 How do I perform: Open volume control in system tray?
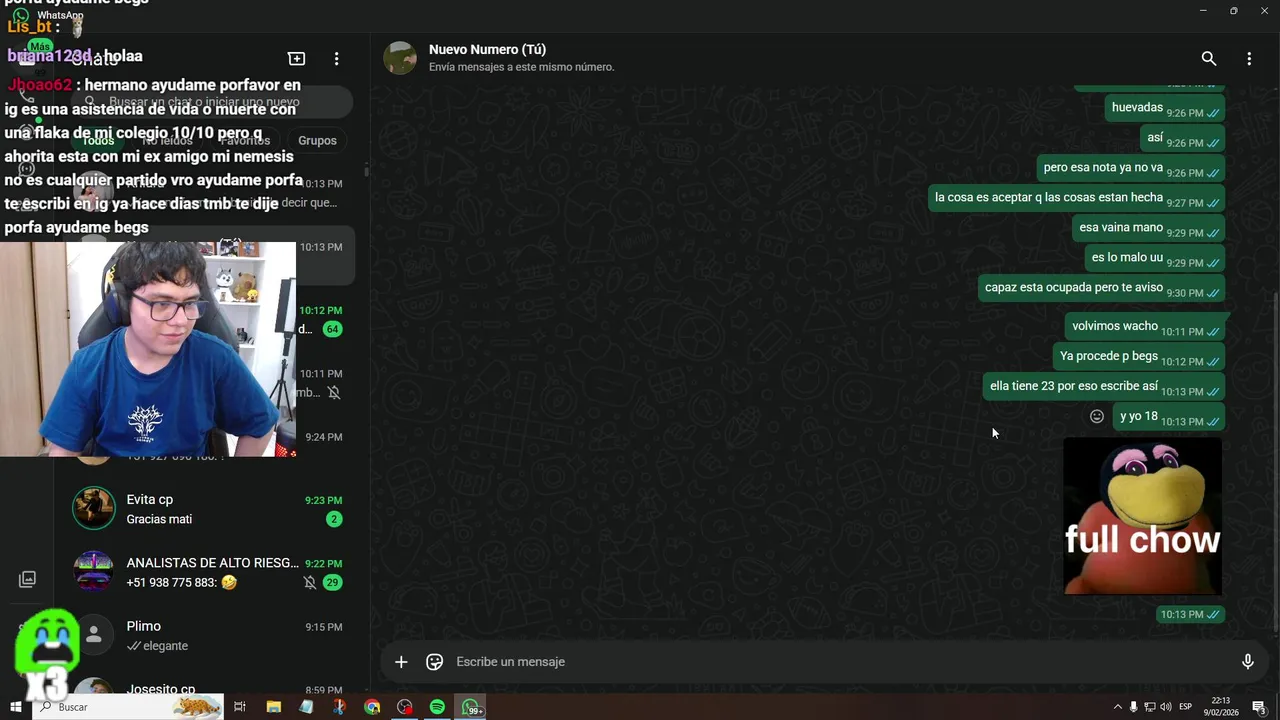click(x=1166, y=707)
